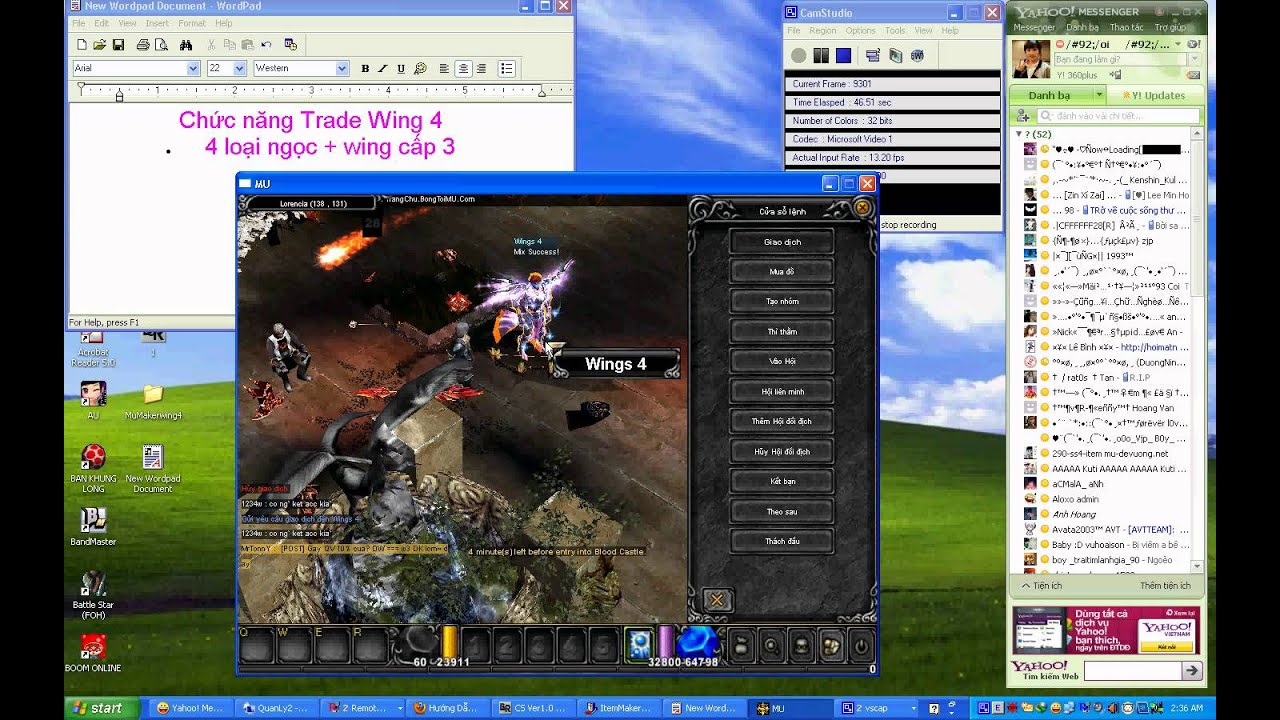Click CamStudio Record to AVI icon
Screen dimensions: 1280x720
(x=895, y=56)
